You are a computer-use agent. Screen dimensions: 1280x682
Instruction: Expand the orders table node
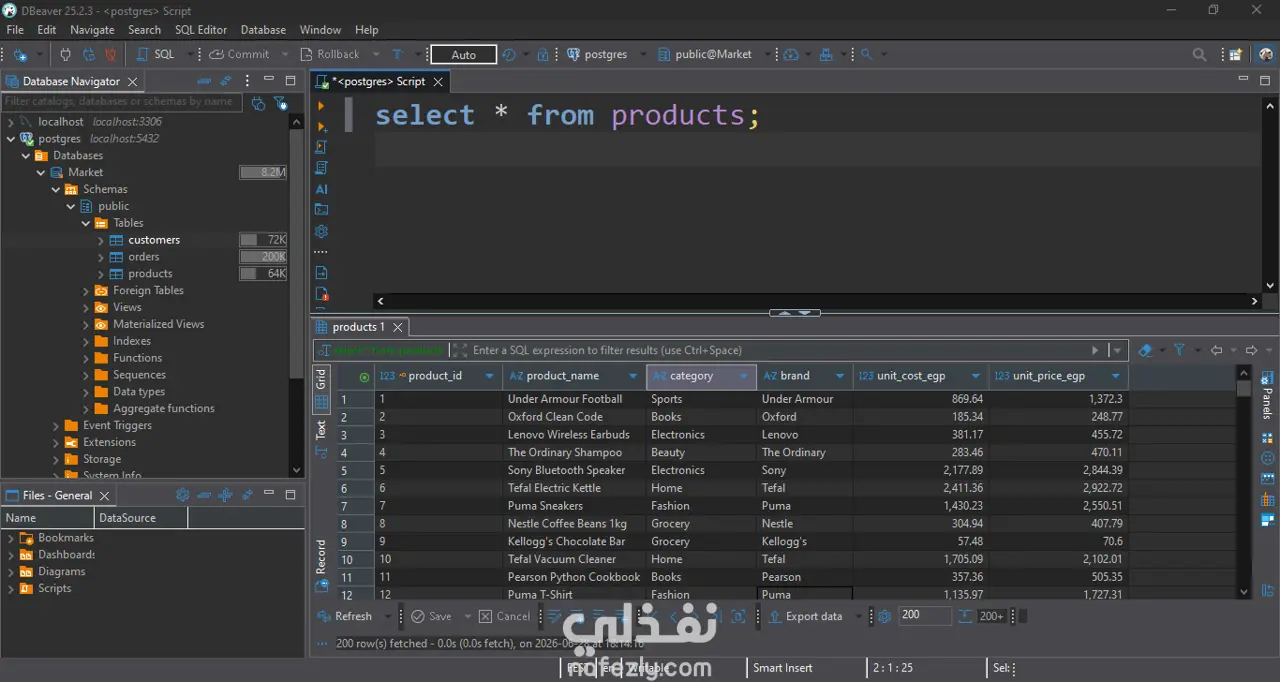[x=101, y=257]
